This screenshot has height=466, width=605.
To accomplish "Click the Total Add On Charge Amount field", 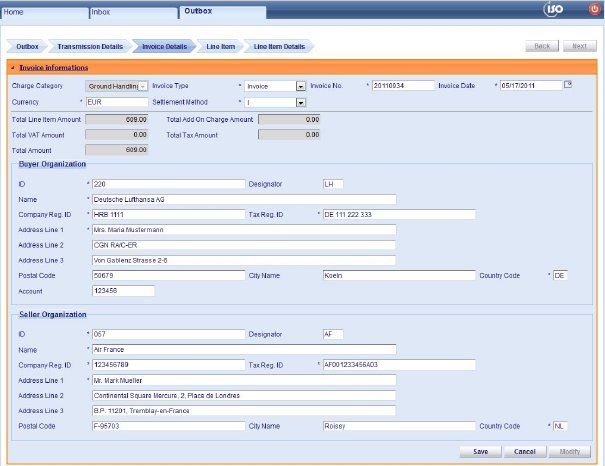I will pyautogui.click(x=289, y=120).
